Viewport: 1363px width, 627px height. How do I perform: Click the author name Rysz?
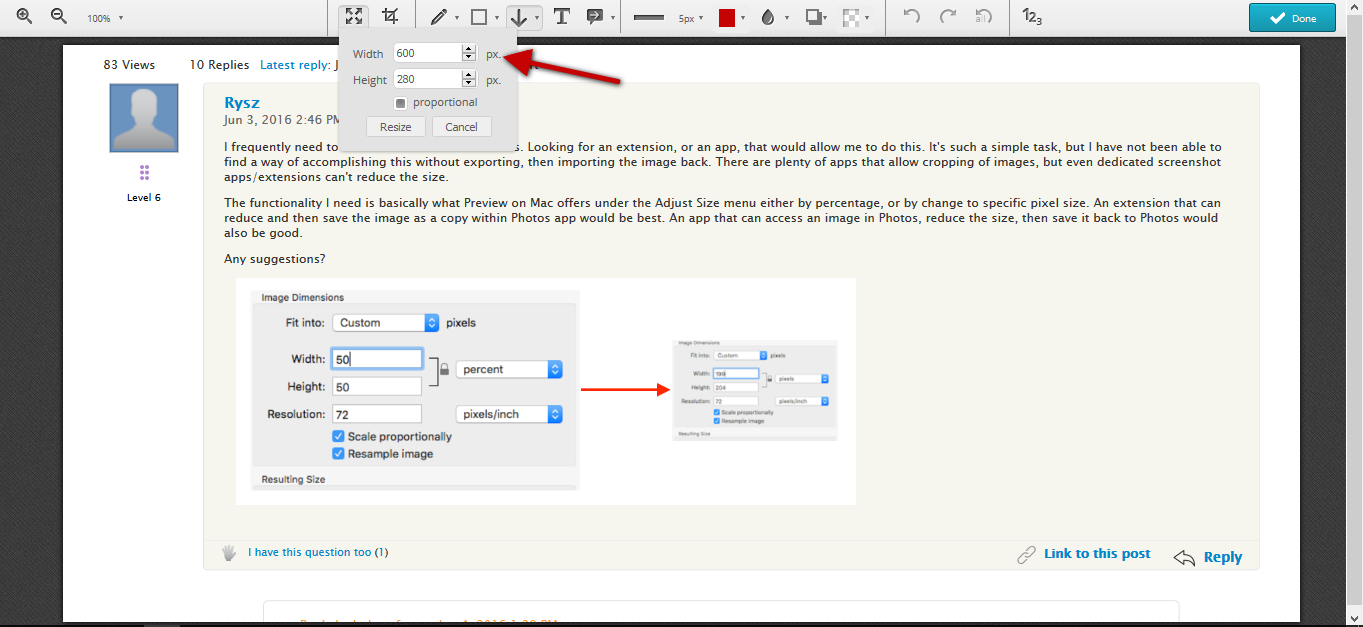242,103
